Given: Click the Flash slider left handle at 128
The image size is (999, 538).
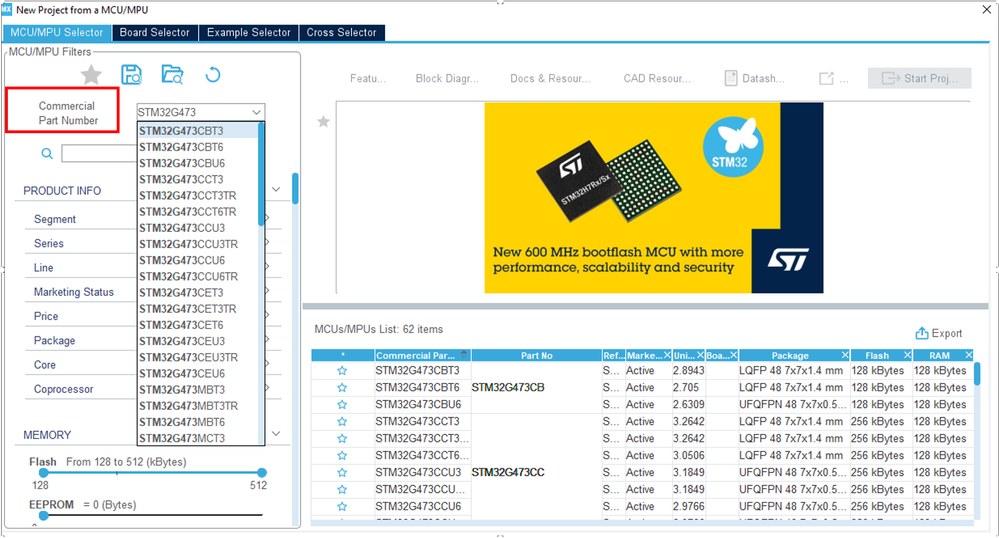Looking at the screenshot, I should point(43,473).
